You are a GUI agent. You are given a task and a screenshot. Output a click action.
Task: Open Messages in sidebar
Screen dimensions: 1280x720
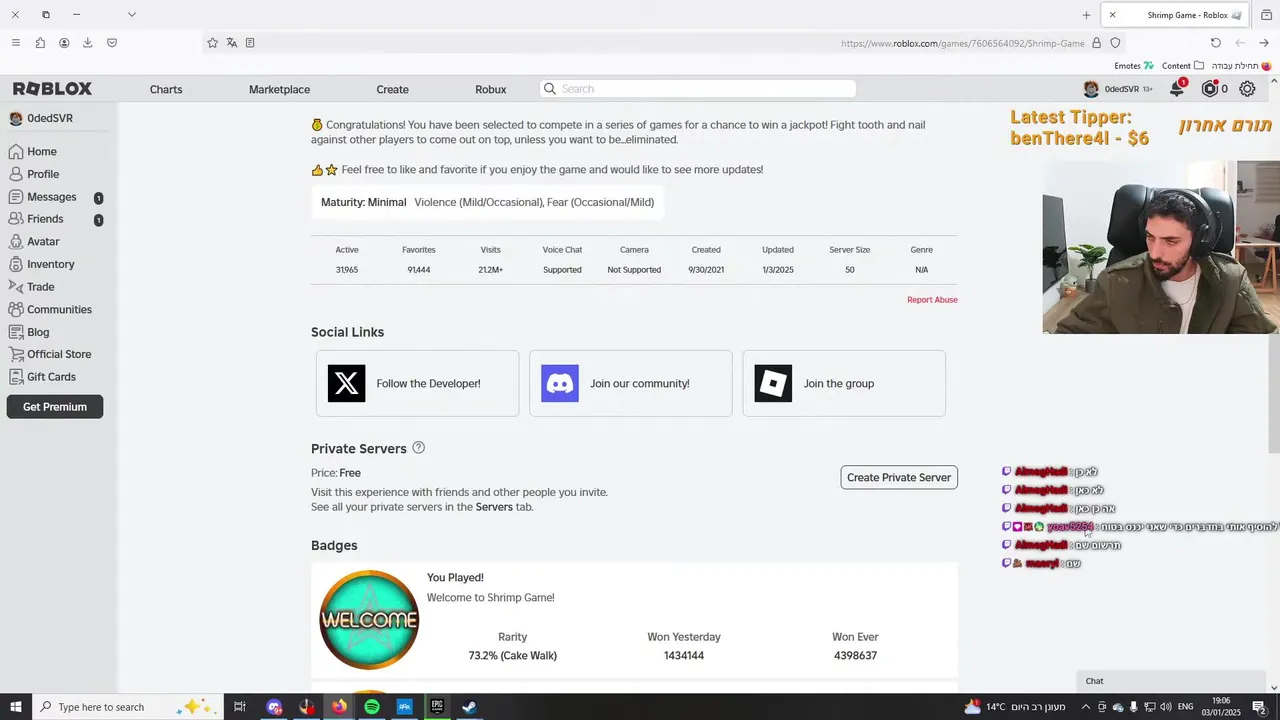(51, 197)
